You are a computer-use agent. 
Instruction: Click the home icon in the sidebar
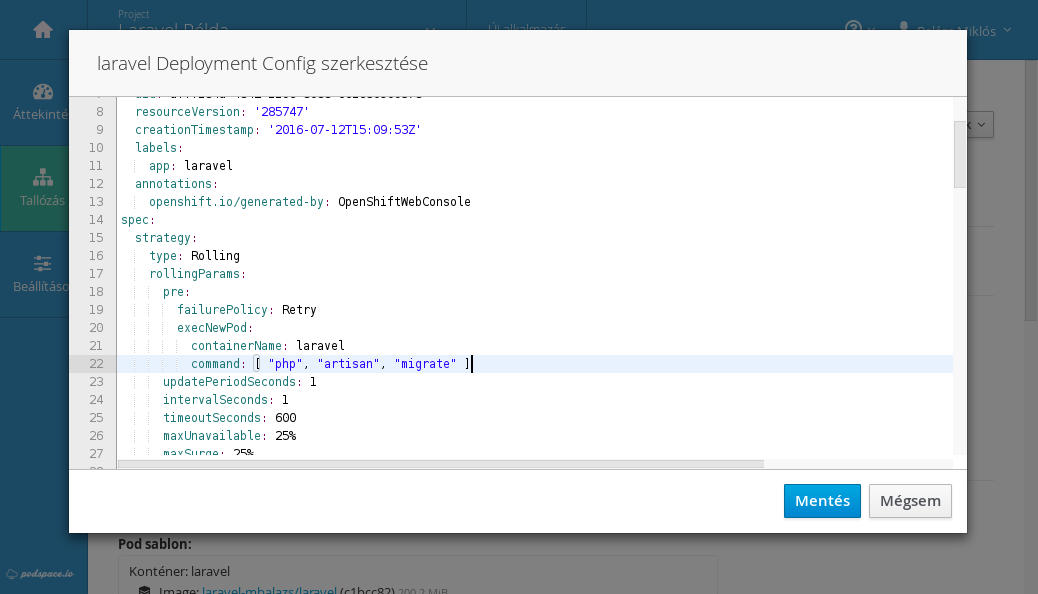43,30
